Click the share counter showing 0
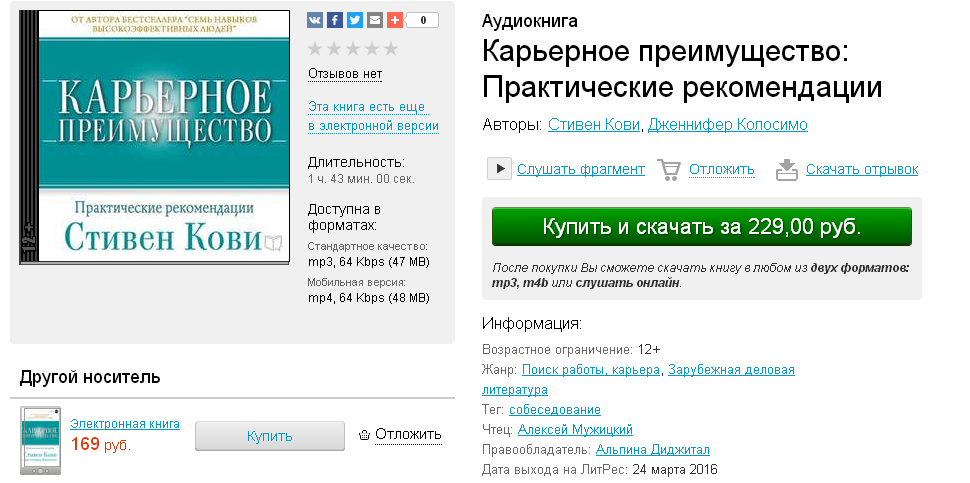This screenshot has width=970, height=483. pyautogui.click(x=423, y=20)
